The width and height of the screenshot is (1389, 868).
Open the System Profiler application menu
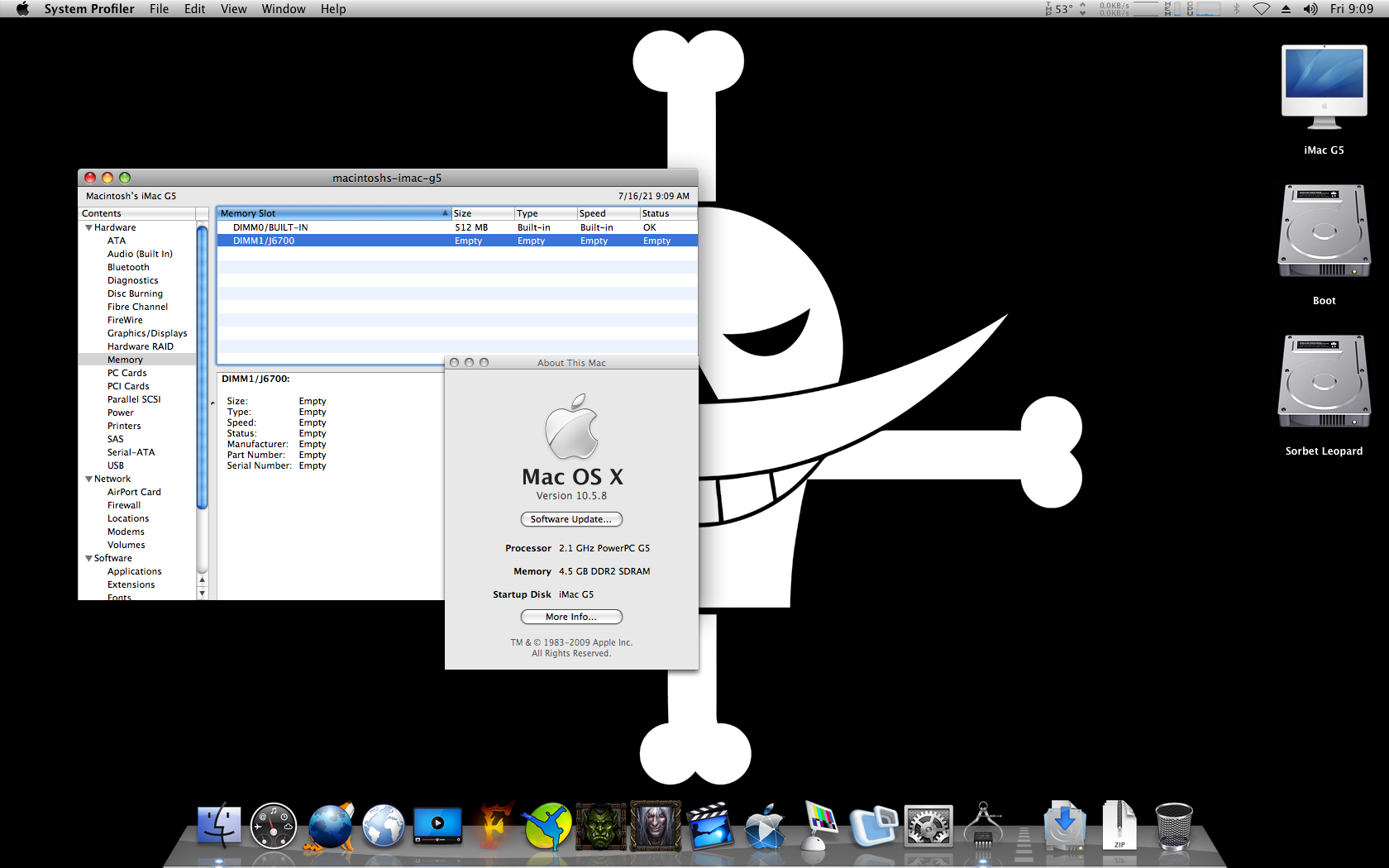click(x=89, y=9)
